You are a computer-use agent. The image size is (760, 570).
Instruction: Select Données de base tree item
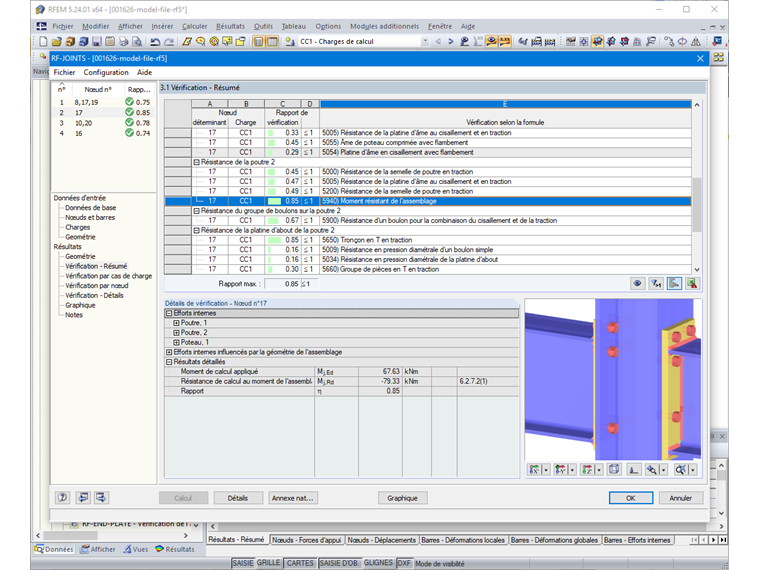[91, 207]
